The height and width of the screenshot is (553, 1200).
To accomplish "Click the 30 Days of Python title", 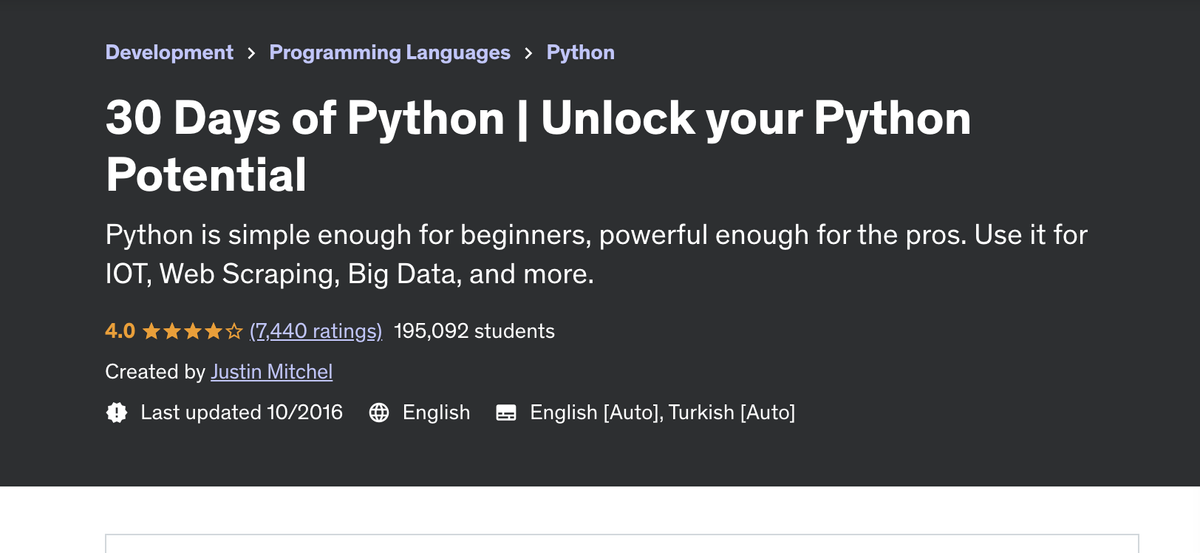I will [538, 146].
